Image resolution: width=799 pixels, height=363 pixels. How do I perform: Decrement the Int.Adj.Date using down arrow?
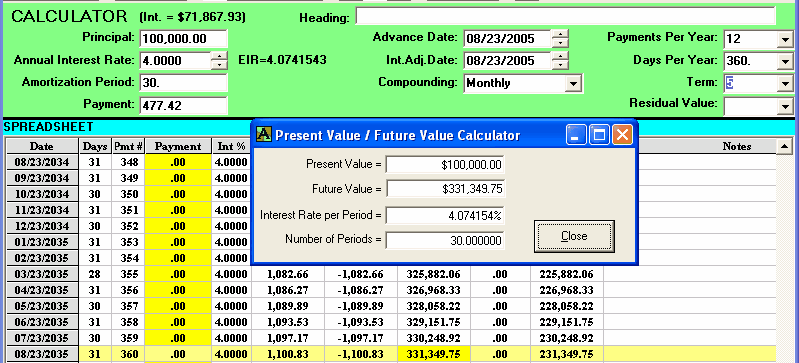560,65
